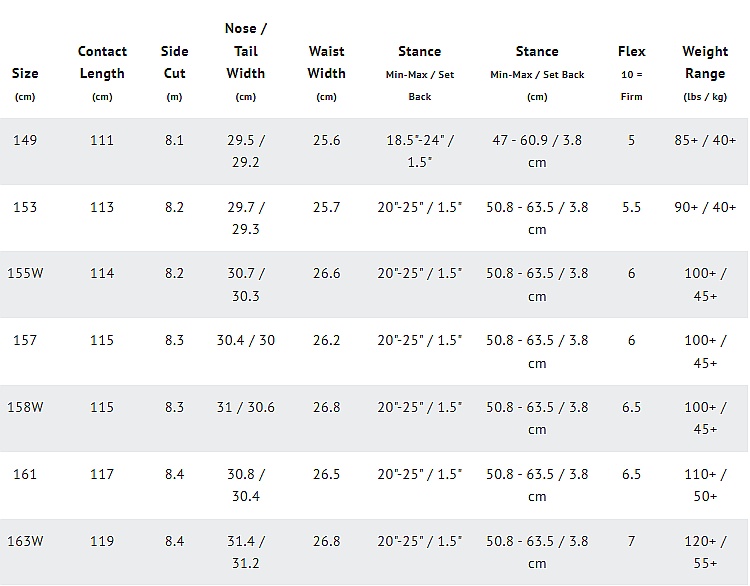Viewport: 750px width, 586px height.
Task: Select the 158W size row label
Action: (25, 407)
